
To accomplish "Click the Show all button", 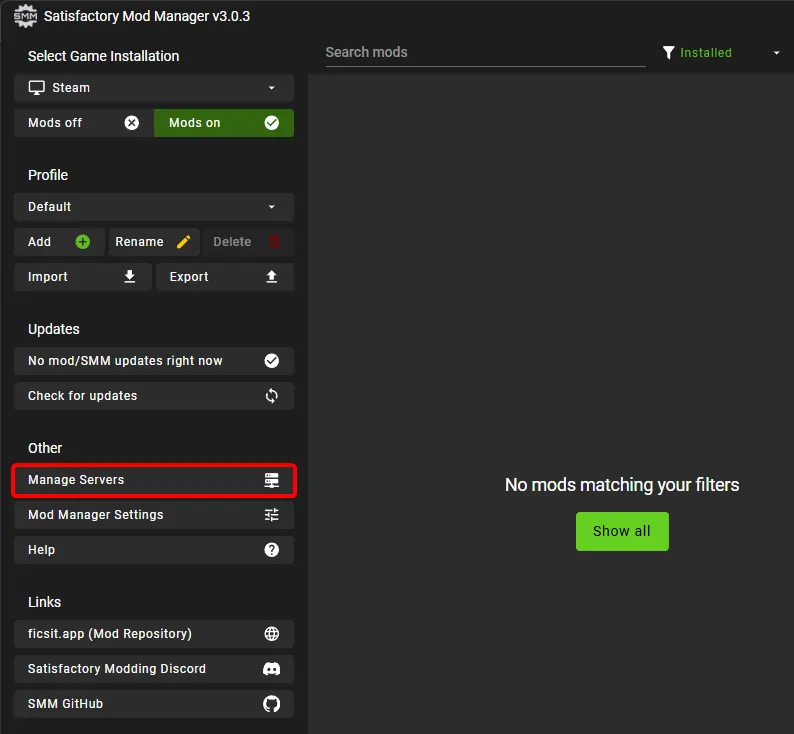I will 622,531.
